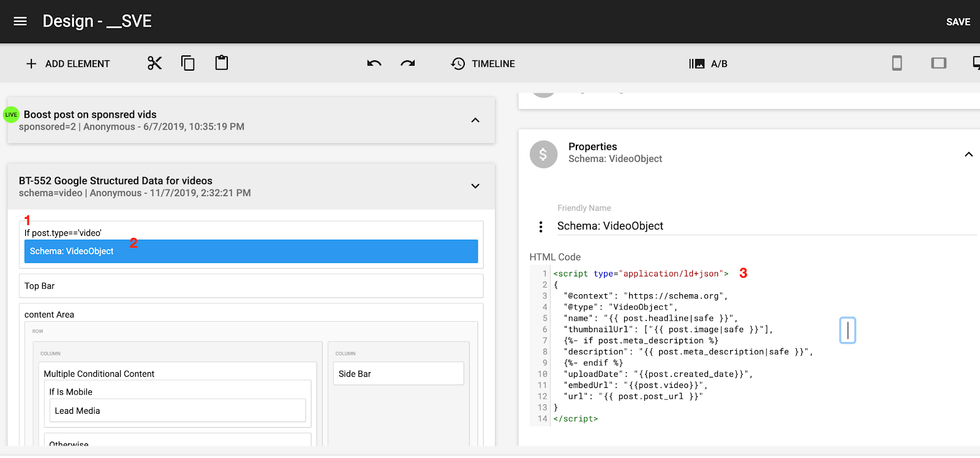Viewport: 980px width, 458px height.
Task: Click the Add Element button
Action: [x=67, y=63]
